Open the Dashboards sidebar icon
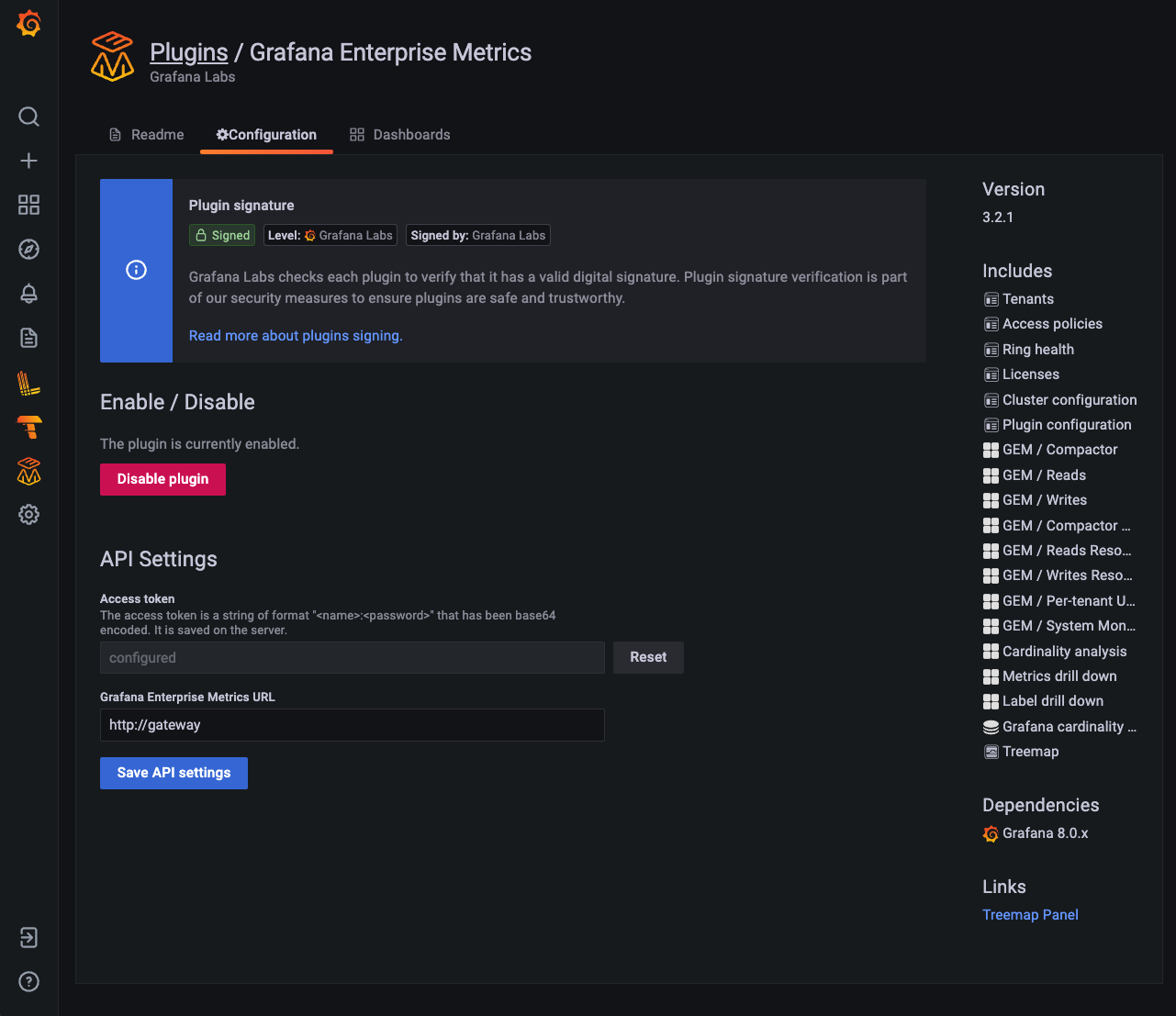The width and height of the screenshot is (1176, 1016). coord(28,205)
